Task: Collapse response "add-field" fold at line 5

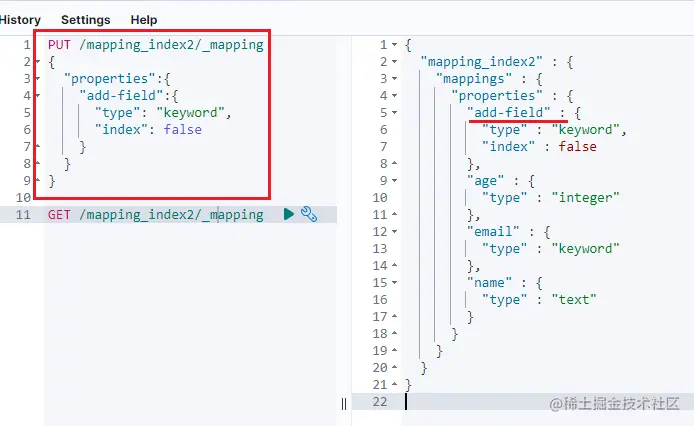Action: coord(394,112)
